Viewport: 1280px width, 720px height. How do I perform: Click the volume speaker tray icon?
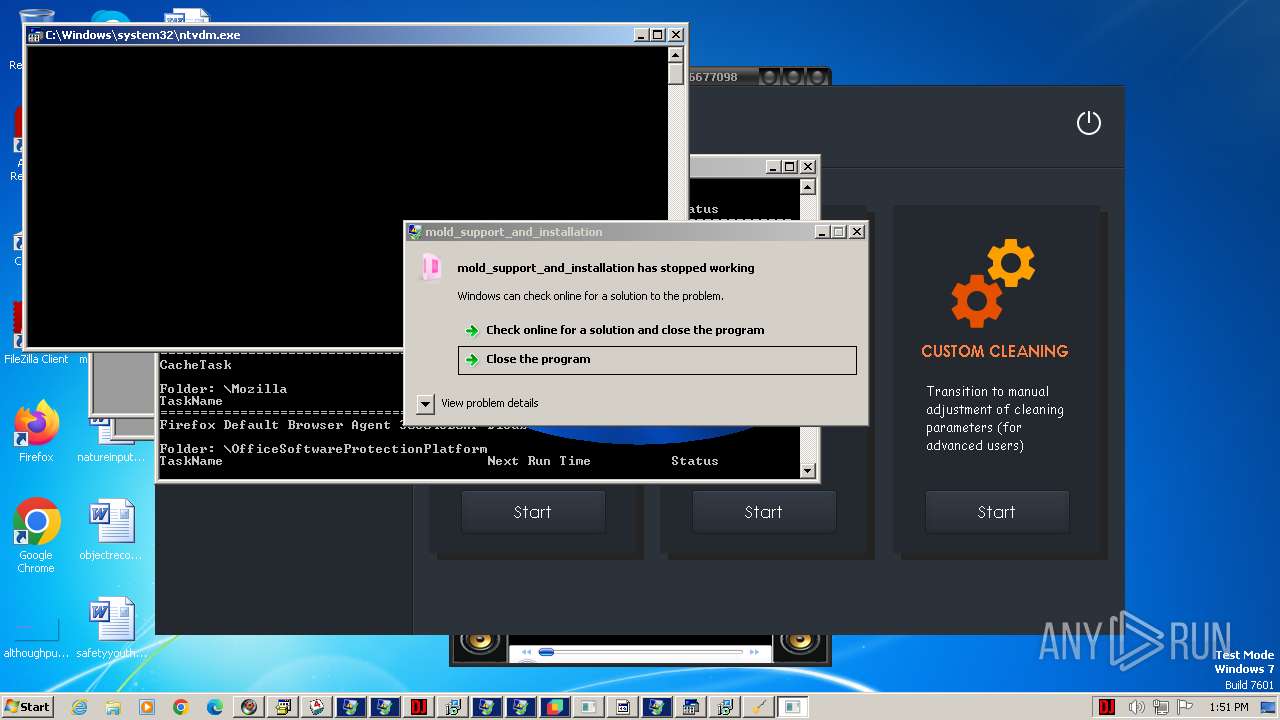[x=1137, y=707]
